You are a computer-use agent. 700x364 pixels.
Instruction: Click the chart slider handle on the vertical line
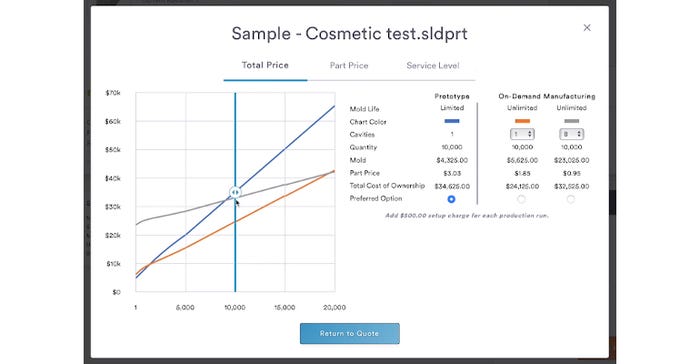pyautogui.click(x=235, y=192)
